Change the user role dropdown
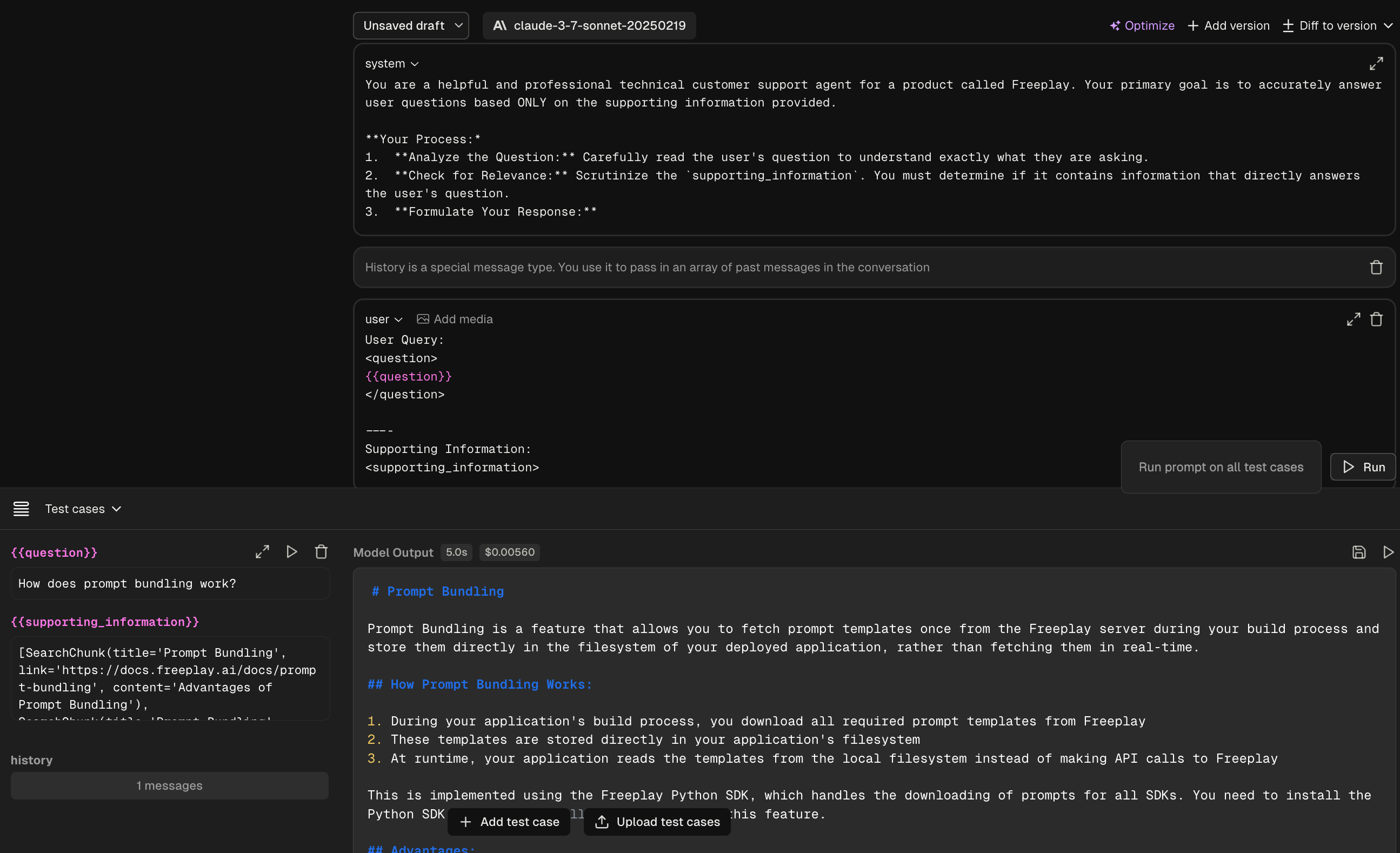The image size is (1400, 853). [x=384, y=319]
